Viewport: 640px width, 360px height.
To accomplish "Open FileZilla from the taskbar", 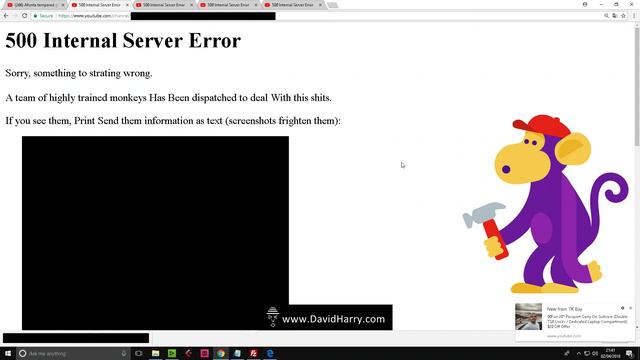I will 253,353.
